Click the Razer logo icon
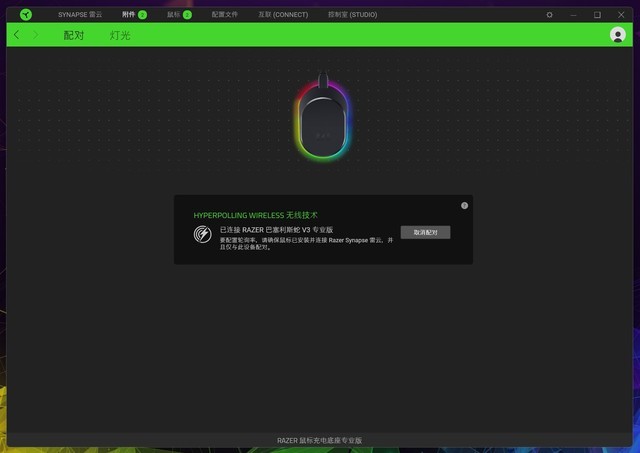The height and width of the screenshot is (453, 640). (x=26, y=15)
